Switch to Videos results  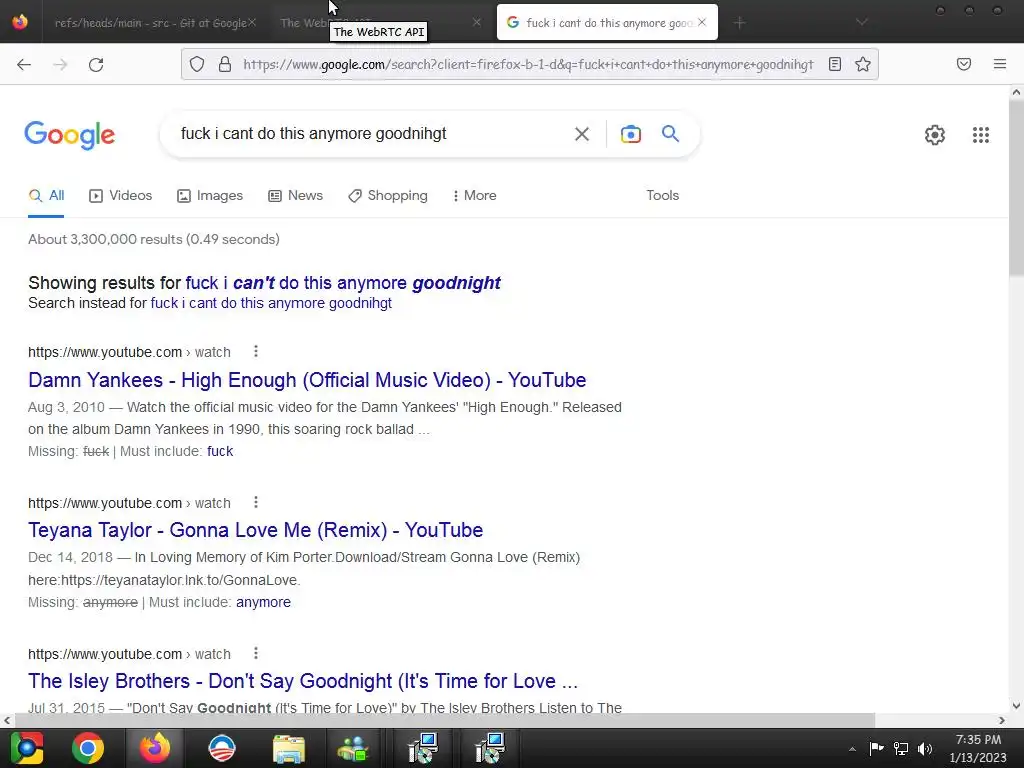click(x=121, y=195)
